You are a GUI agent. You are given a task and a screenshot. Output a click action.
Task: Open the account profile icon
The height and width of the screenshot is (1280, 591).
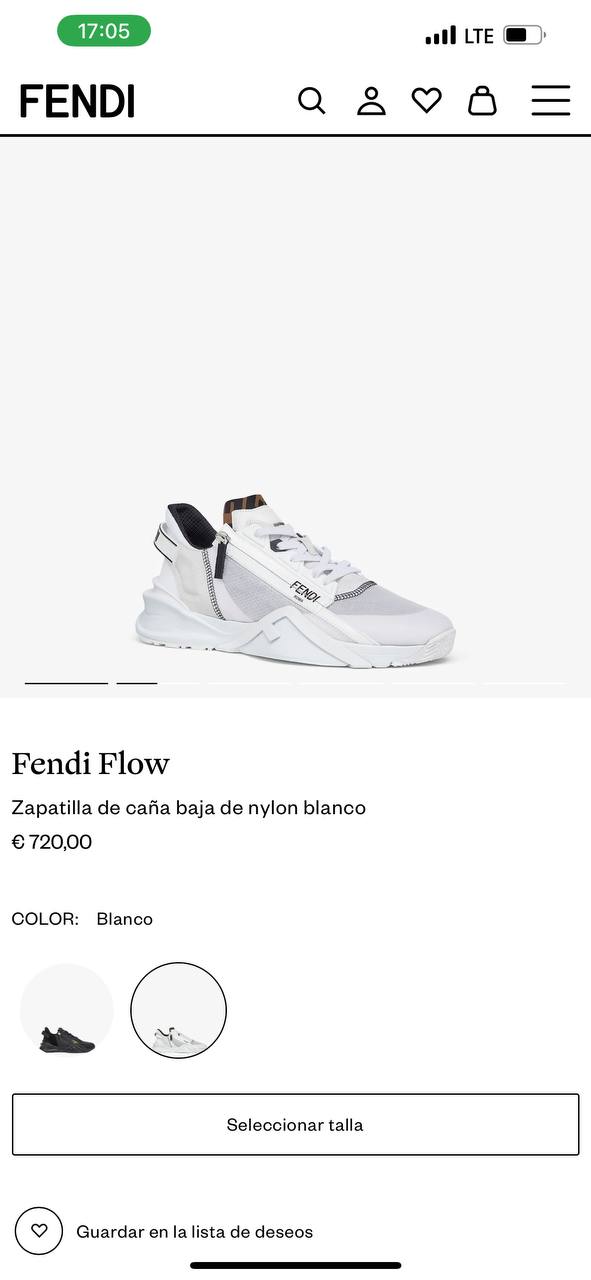371,101
